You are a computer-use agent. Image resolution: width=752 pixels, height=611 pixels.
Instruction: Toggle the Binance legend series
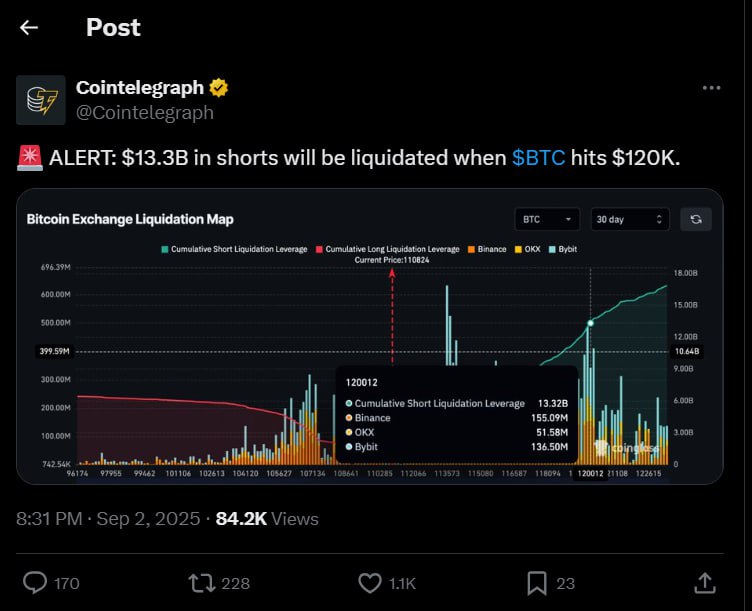(487, 249)
